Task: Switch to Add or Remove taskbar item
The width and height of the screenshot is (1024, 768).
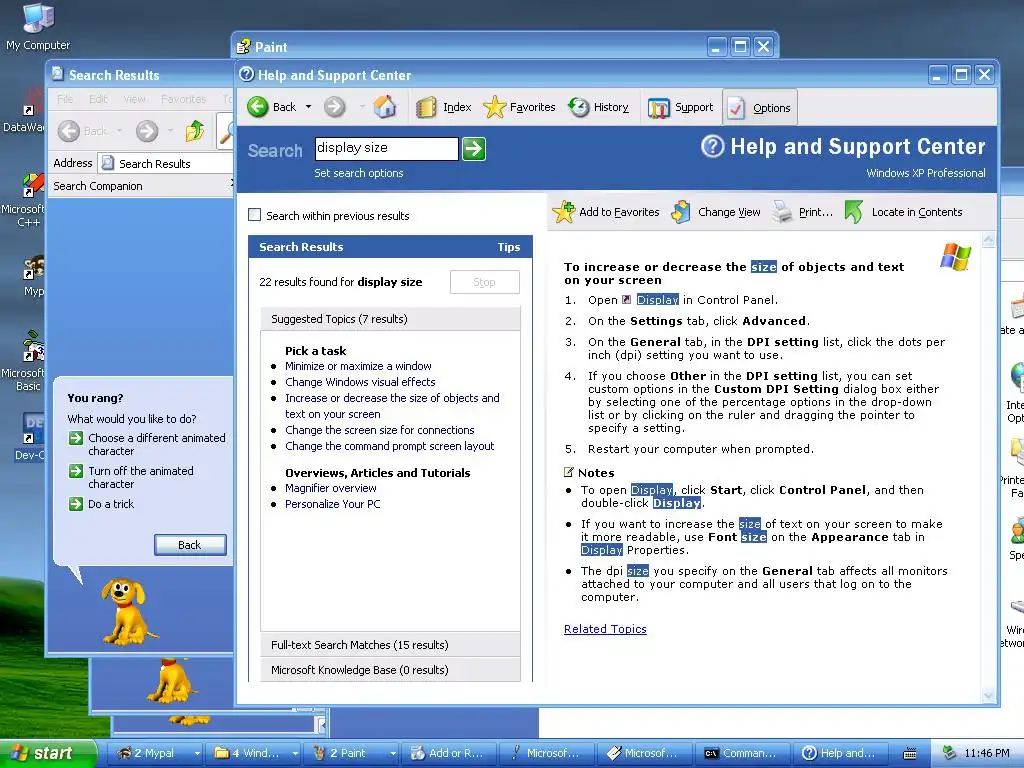Action: 448,754
